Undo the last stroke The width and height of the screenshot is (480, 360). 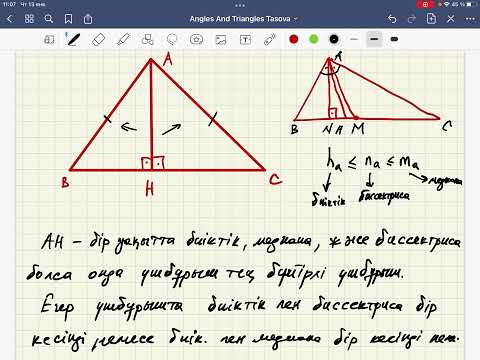click(x=392, y=19)
